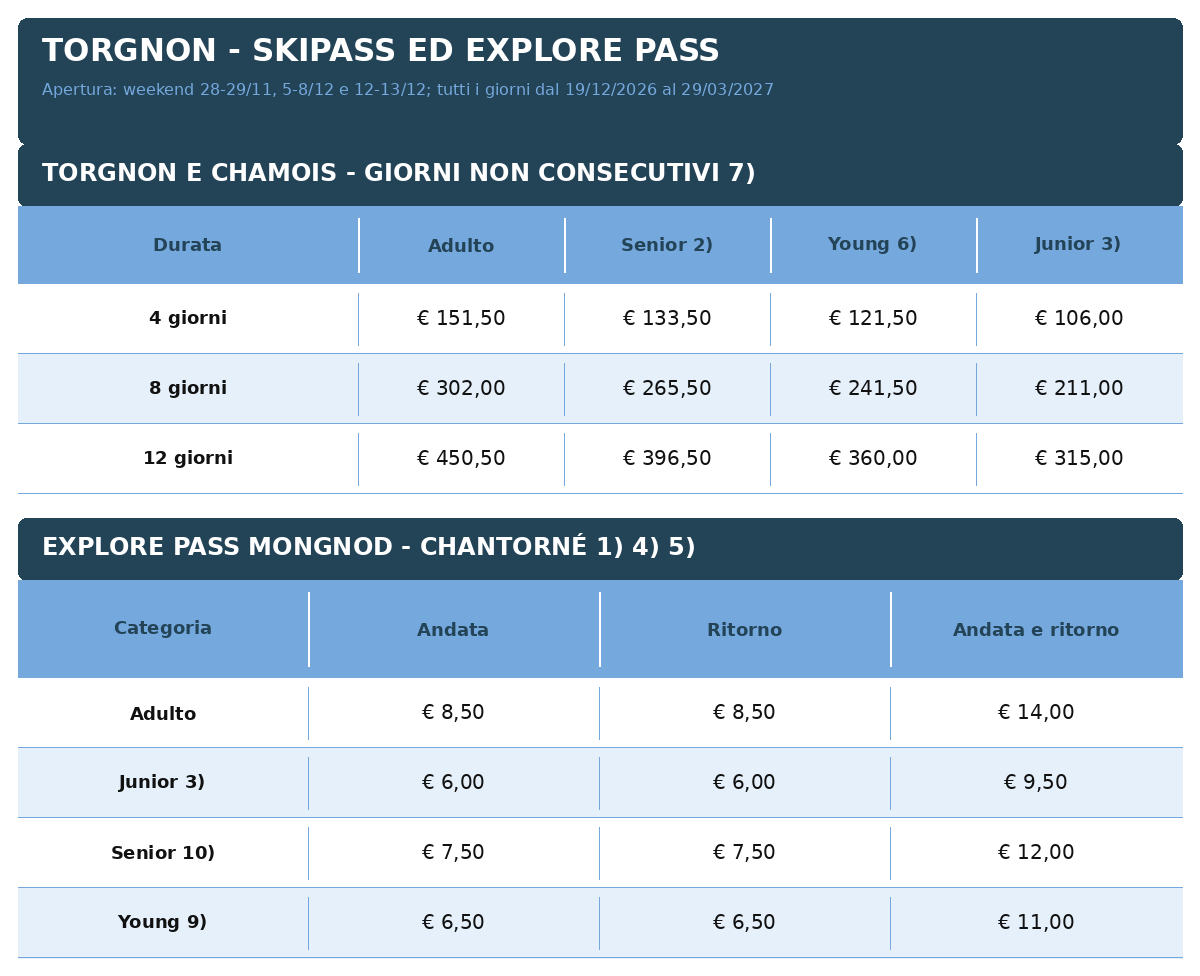
Task: Select the Ritorno column header
Action: pos(745,630)
